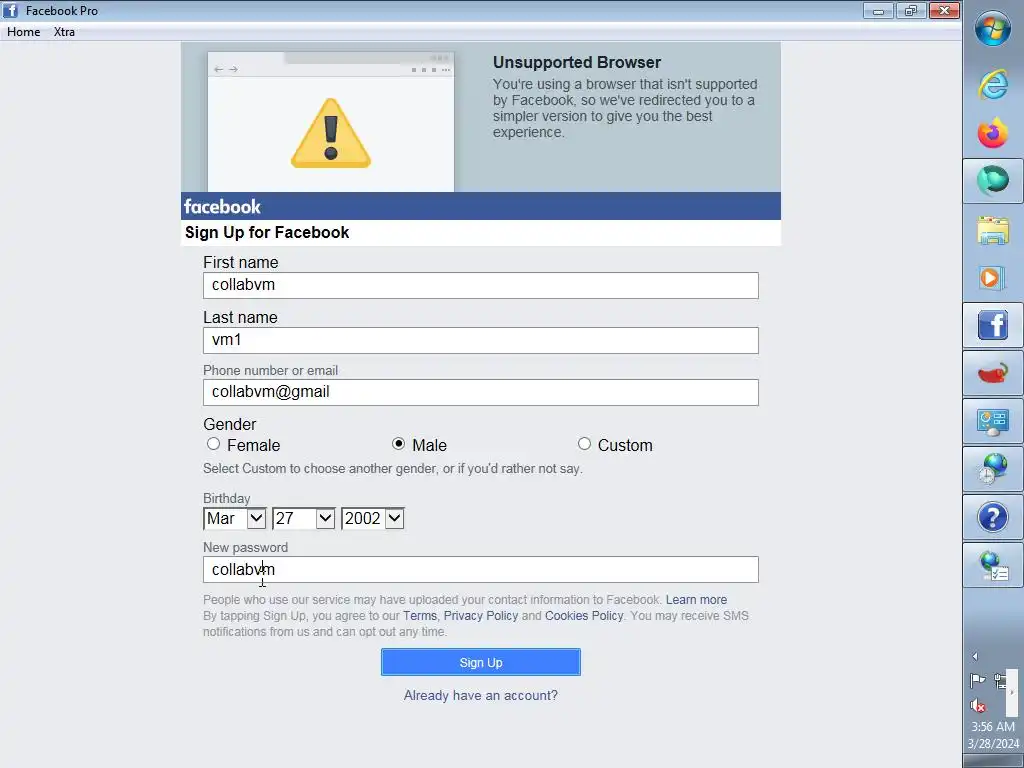The height and width of the screenshot is (768, 1024).
Task: Open the Control Panel taskbar icon
Action: [993, 422]
